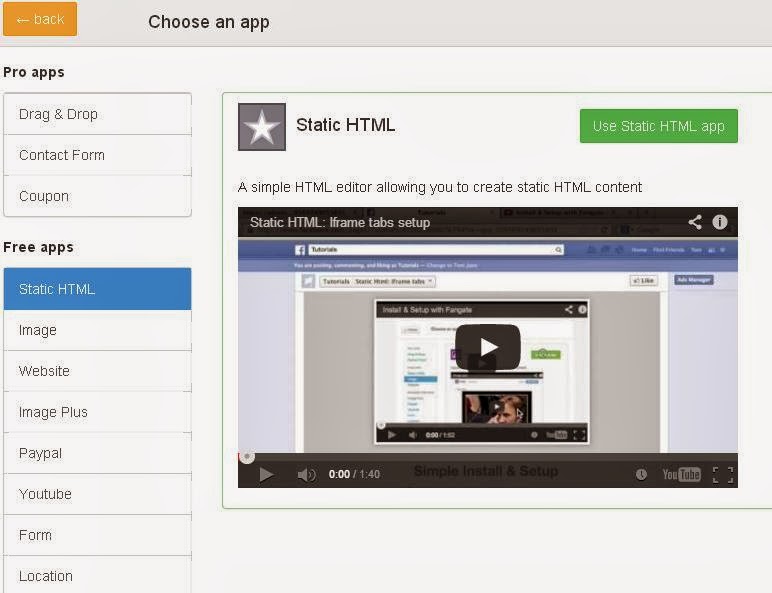
Task: Click the 'Choose an app' page title
Action: [x=209, y=22]
